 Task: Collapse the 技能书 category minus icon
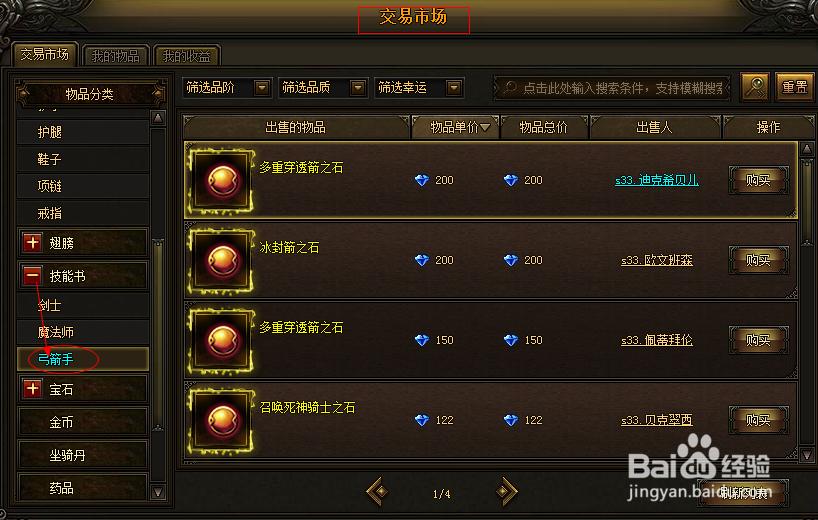(32, 275)
